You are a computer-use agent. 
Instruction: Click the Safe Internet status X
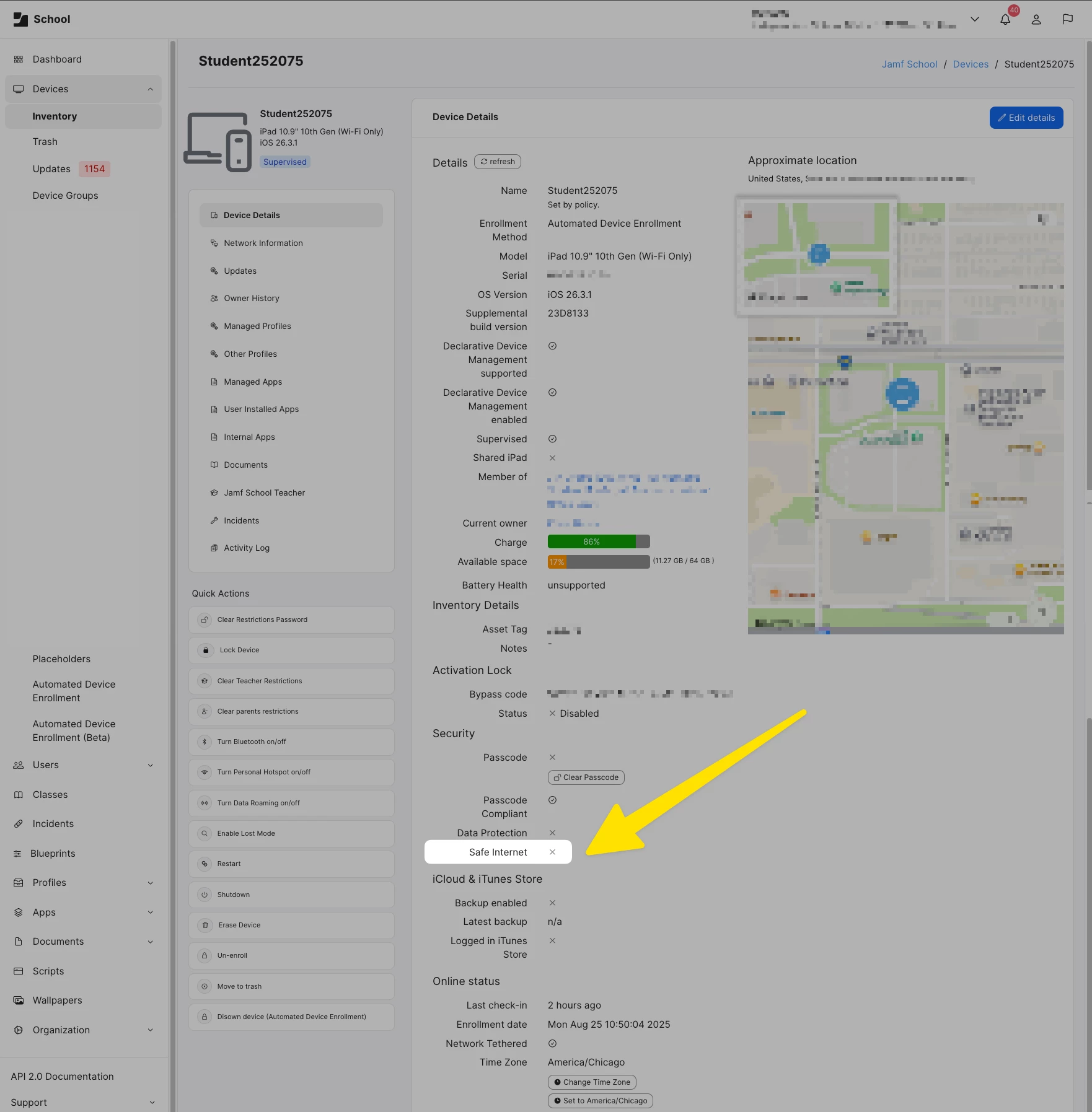point(552,852)
